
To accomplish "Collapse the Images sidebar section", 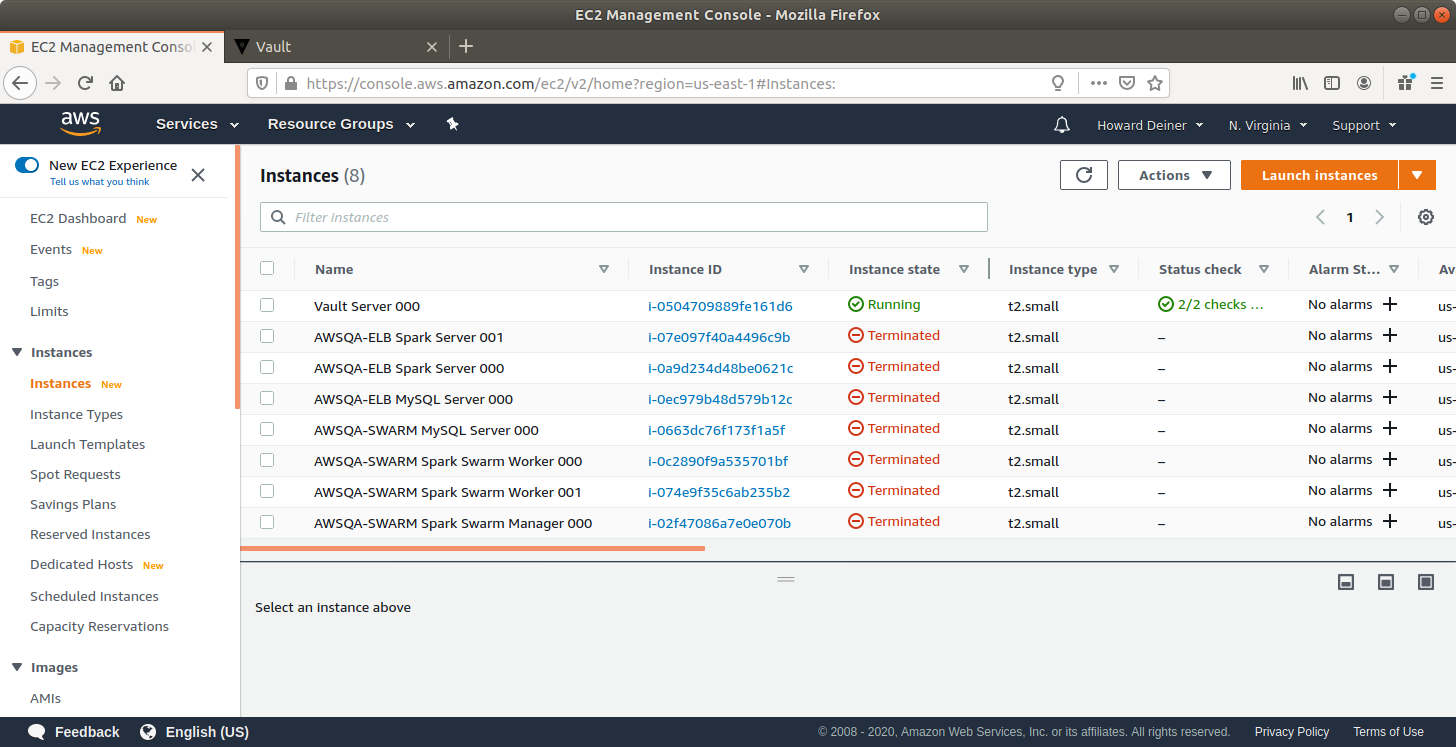I will [x=17, y=667].
